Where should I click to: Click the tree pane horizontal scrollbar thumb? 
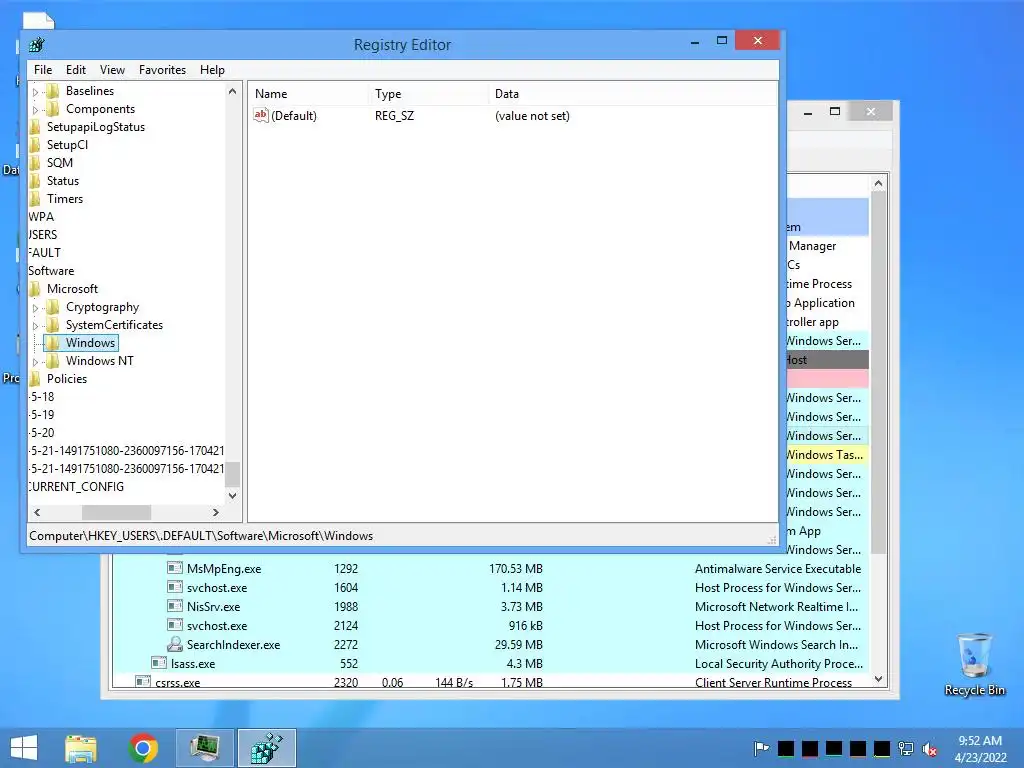click(116, 513)
